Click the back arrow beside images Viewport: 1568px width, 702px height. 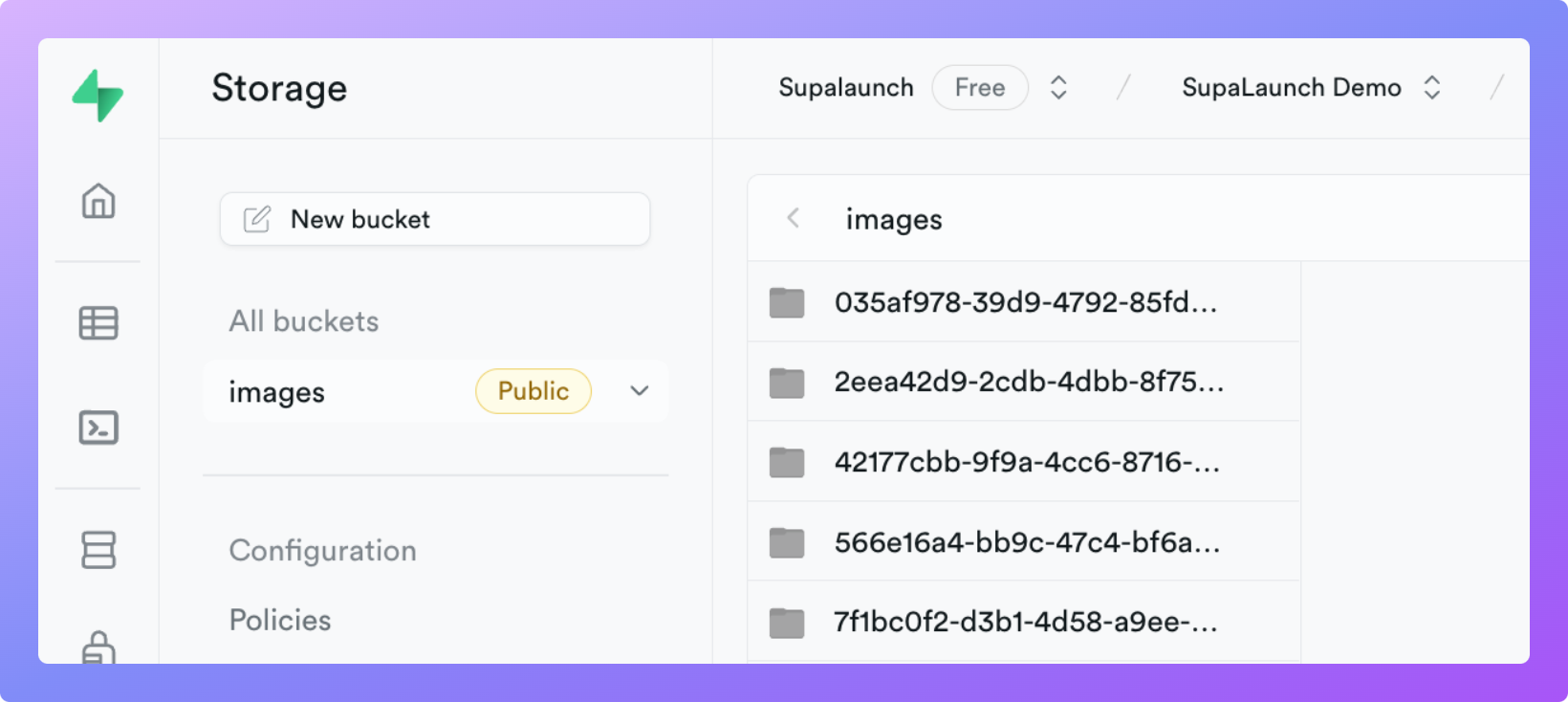(794, 218)
